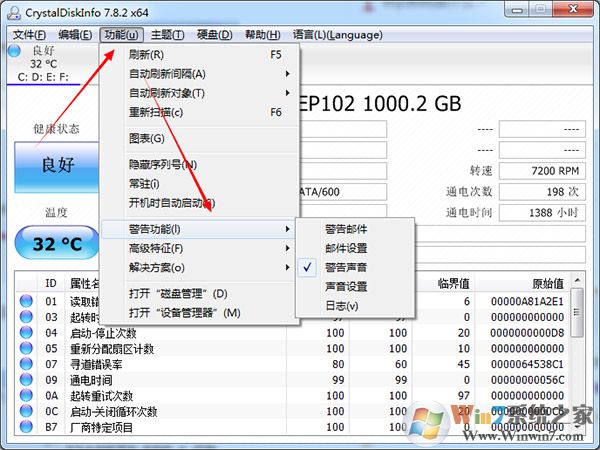The image size is (600, 450).
Task: Select 重新扫描(c) menu item
Action: click(199, 112)
